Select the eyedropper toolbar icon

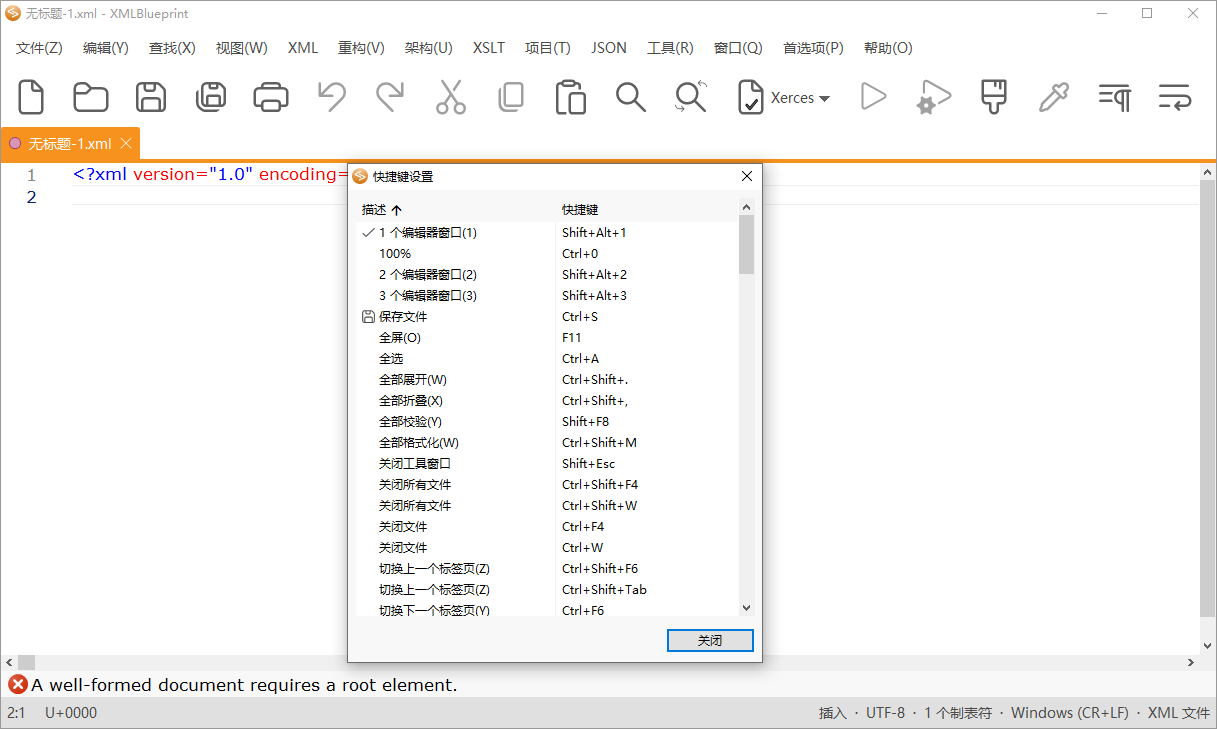[x=1054, y=97]
